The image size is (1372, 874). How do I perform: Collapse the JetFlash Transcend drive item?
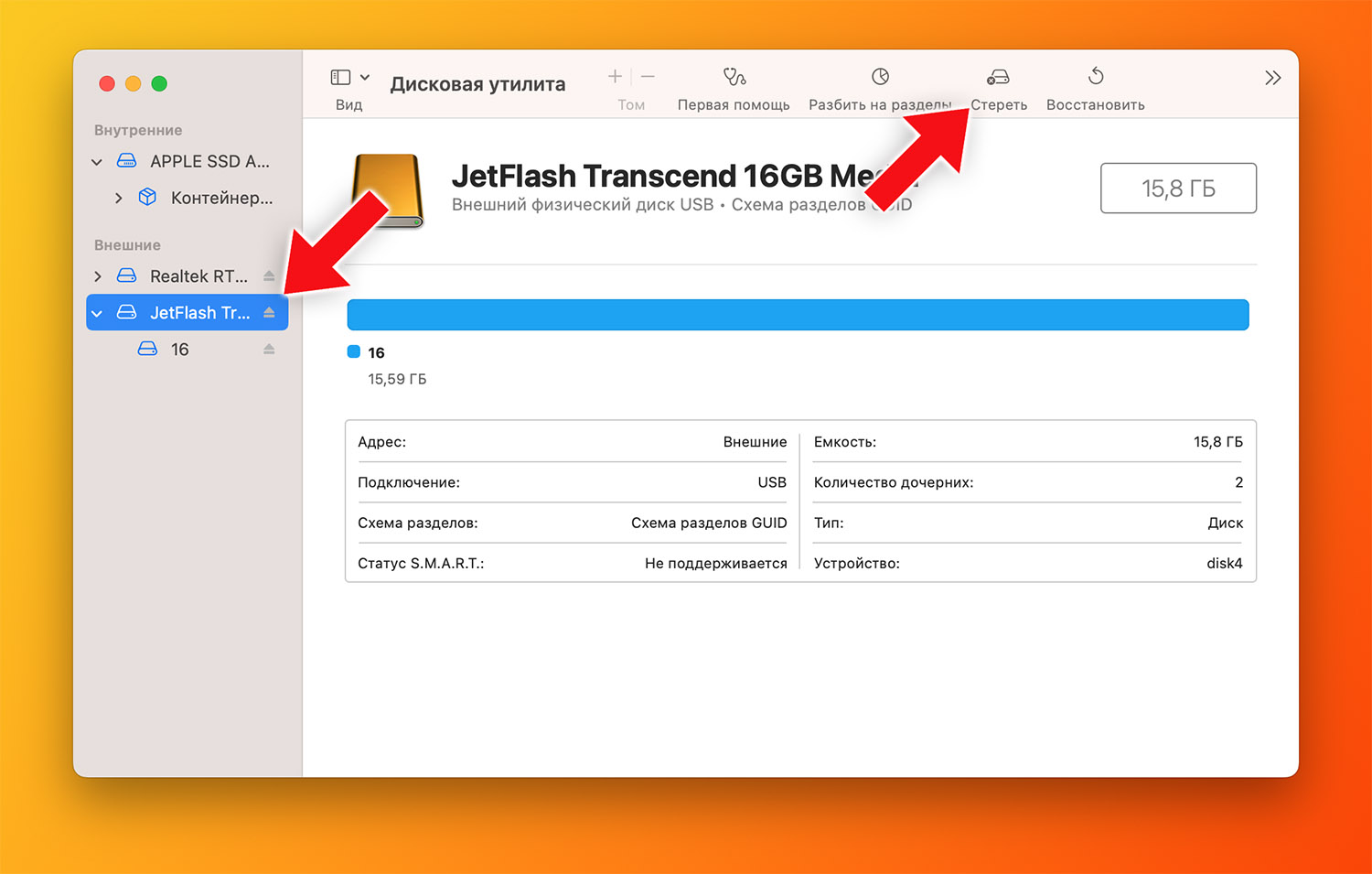97,313
